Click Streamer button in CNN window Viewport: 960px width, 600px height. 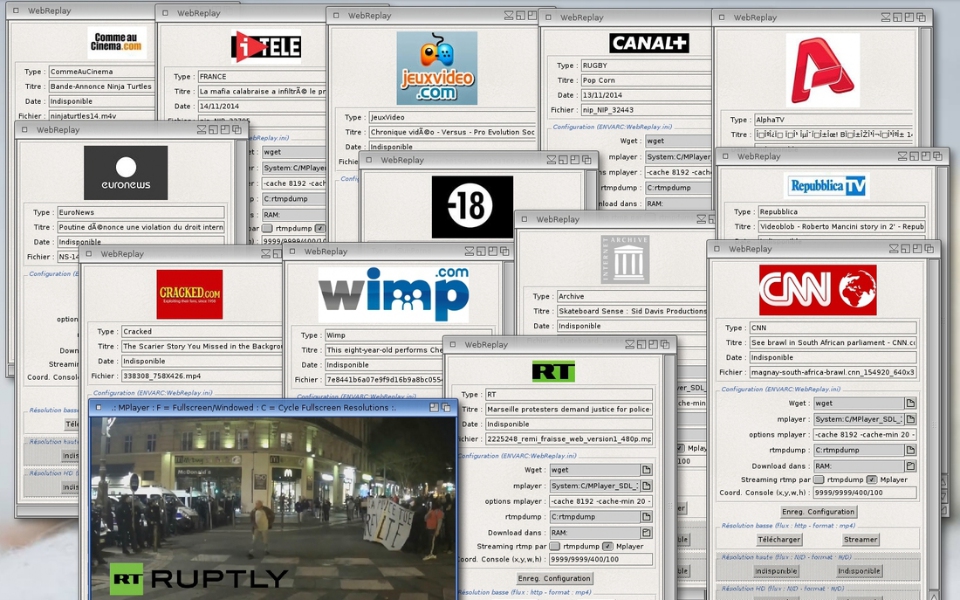[x=860, y=539]
